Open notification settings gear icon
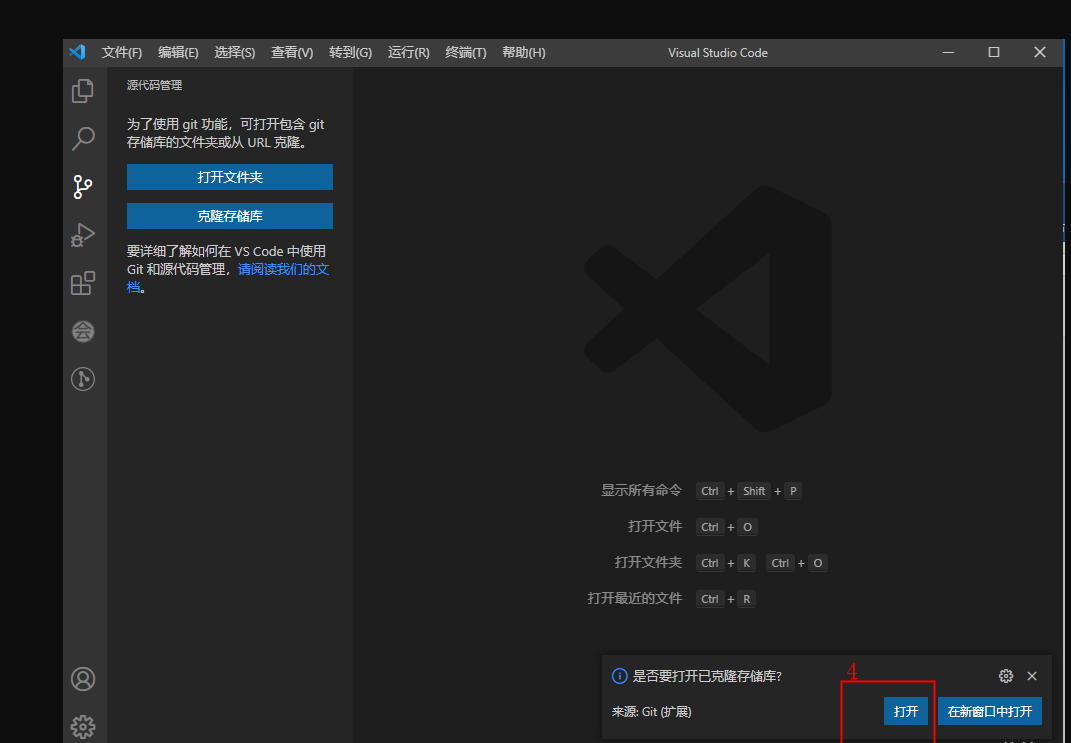Screen dimensions: 1071x743 1005,676
